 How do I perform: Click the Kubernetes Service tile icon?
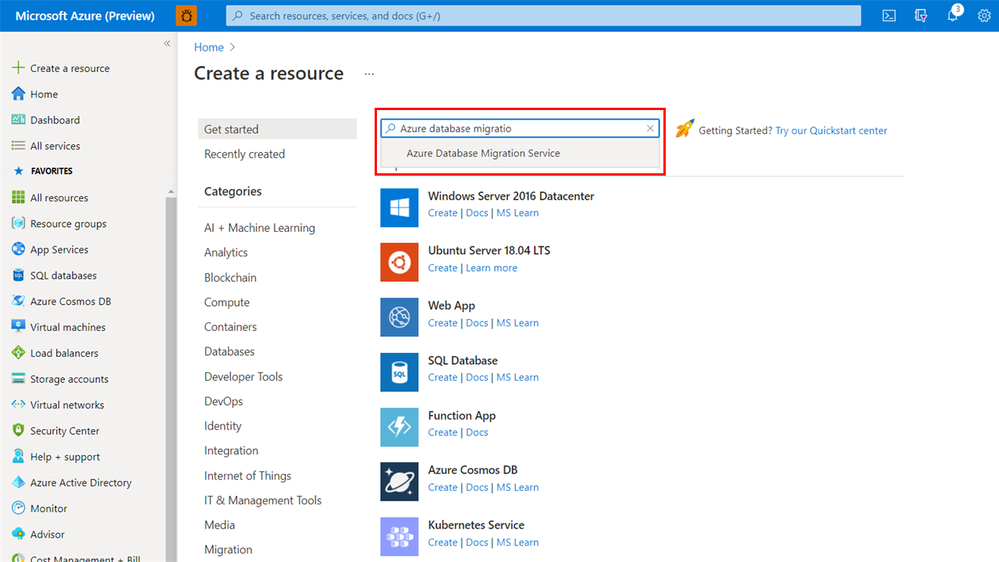click(x=399, y=537)
